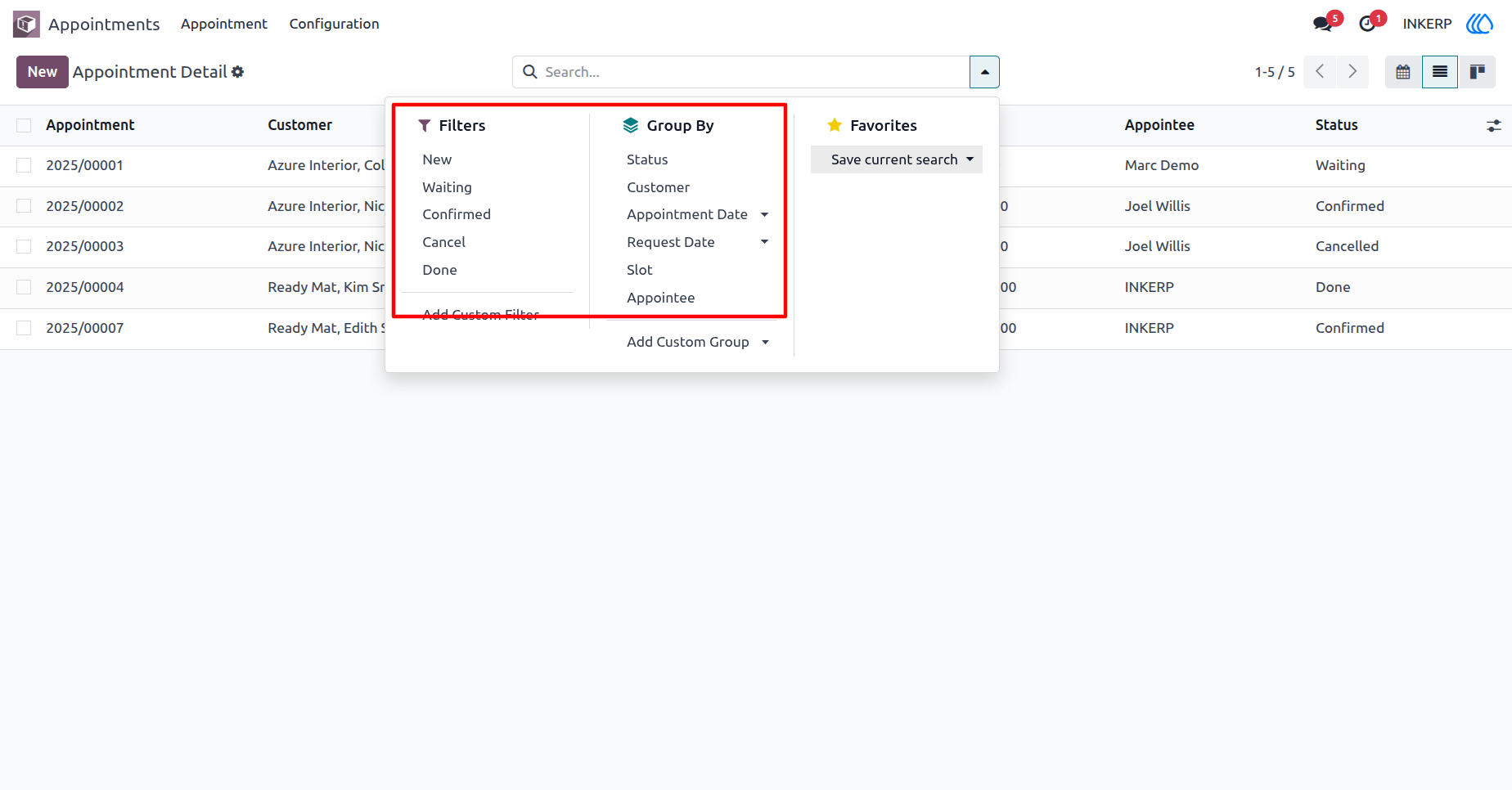Viewport: 1512px width, 790px height.
Task: Apply the New filter option
Action: click(x=437, y=159)
